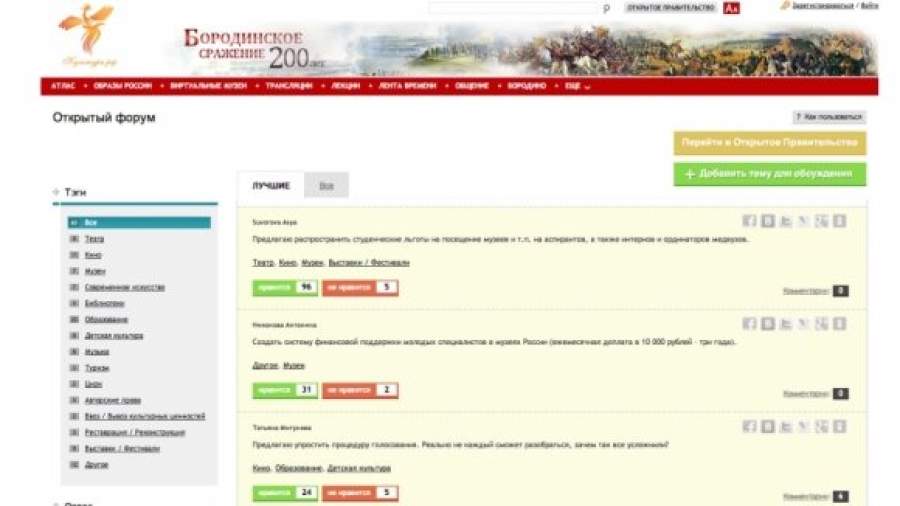
Task: Collapse the 'Тэги' sidebar section
Action: 56,191
